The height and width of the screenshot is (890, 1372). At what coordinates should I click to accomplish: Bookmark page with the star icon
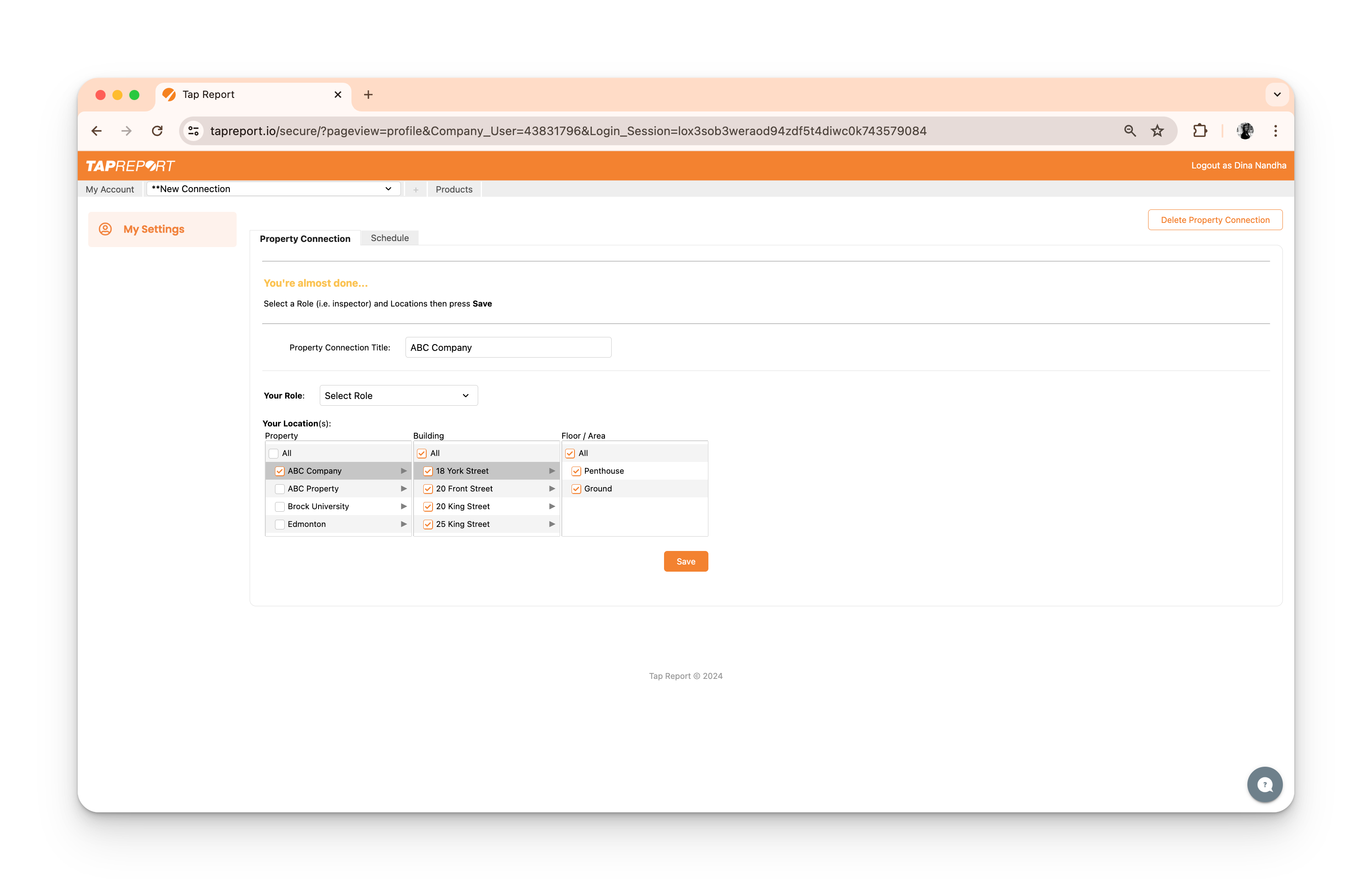click(x=1157, y=131)
